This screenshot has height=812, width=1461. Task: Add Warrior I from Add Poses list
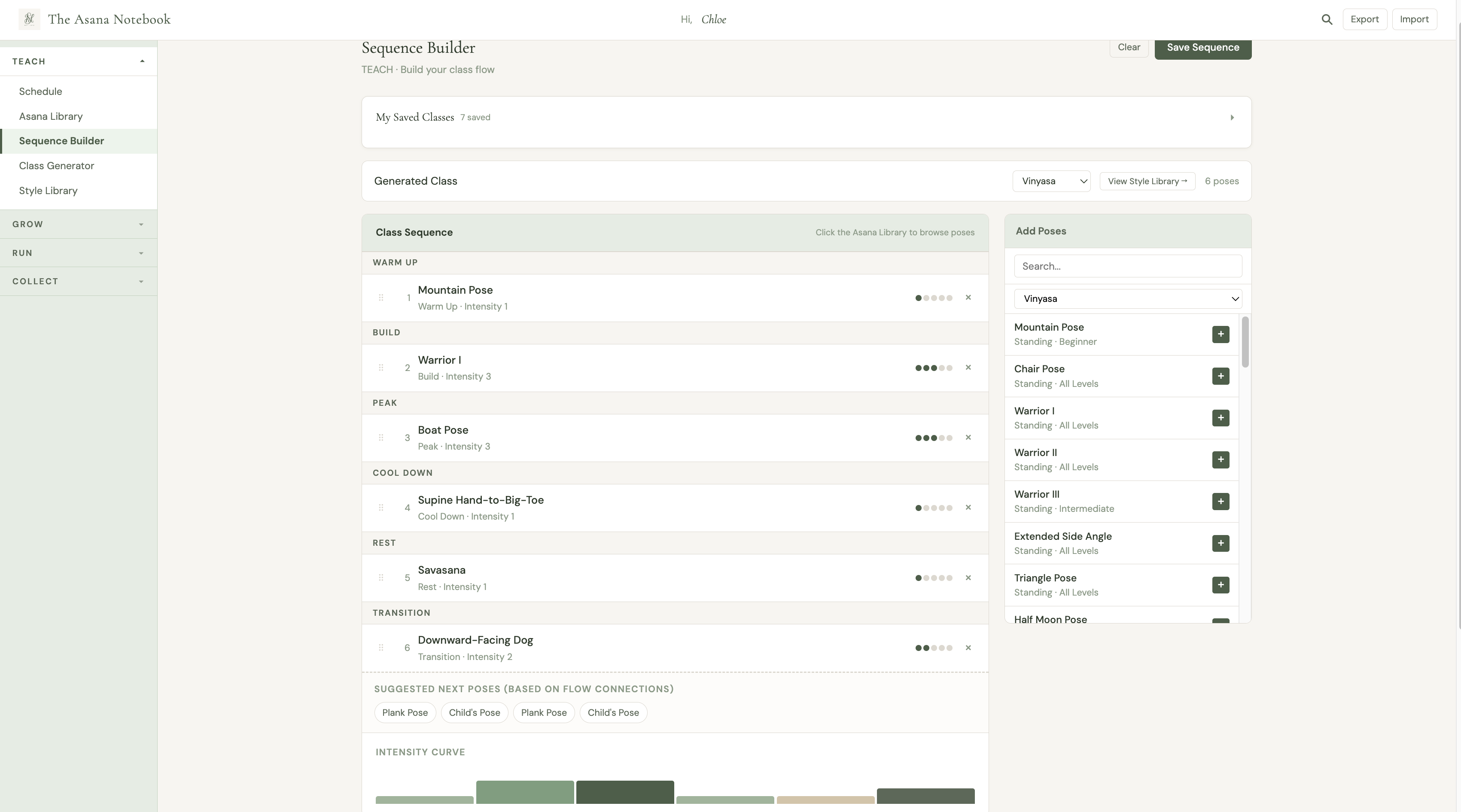click(1221, 418)
